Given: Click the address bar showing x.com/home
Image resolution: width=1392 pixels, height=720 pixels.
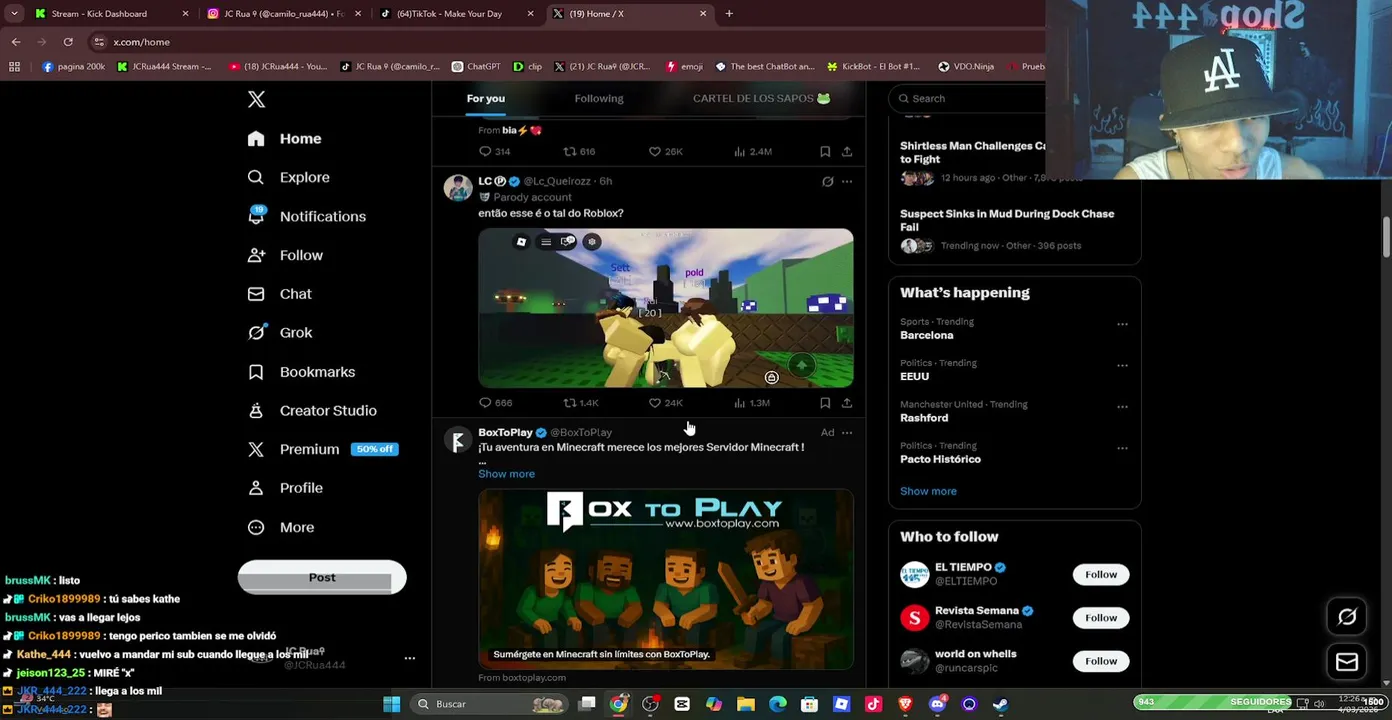Looking at the screenshot, I should 560,42.
